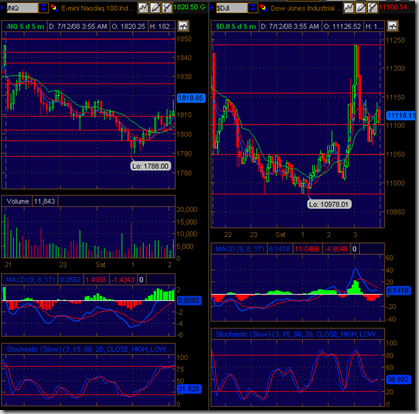
Task: Click the colored link dots beside /NQ symbol
Action: click(54, 8)
